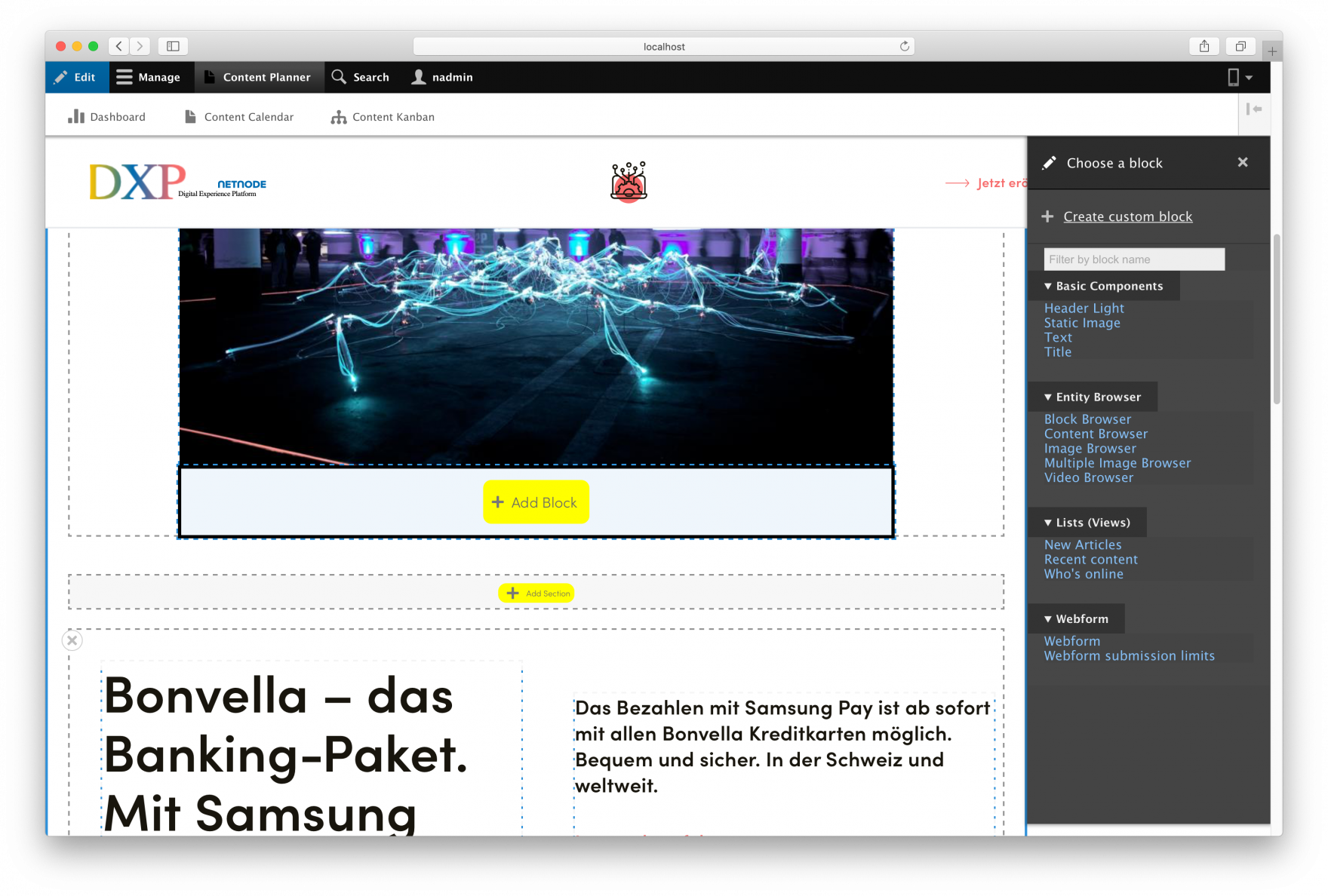Open the Manage hamburger menu
This screenshot has width=1328, height=896.
149,77
